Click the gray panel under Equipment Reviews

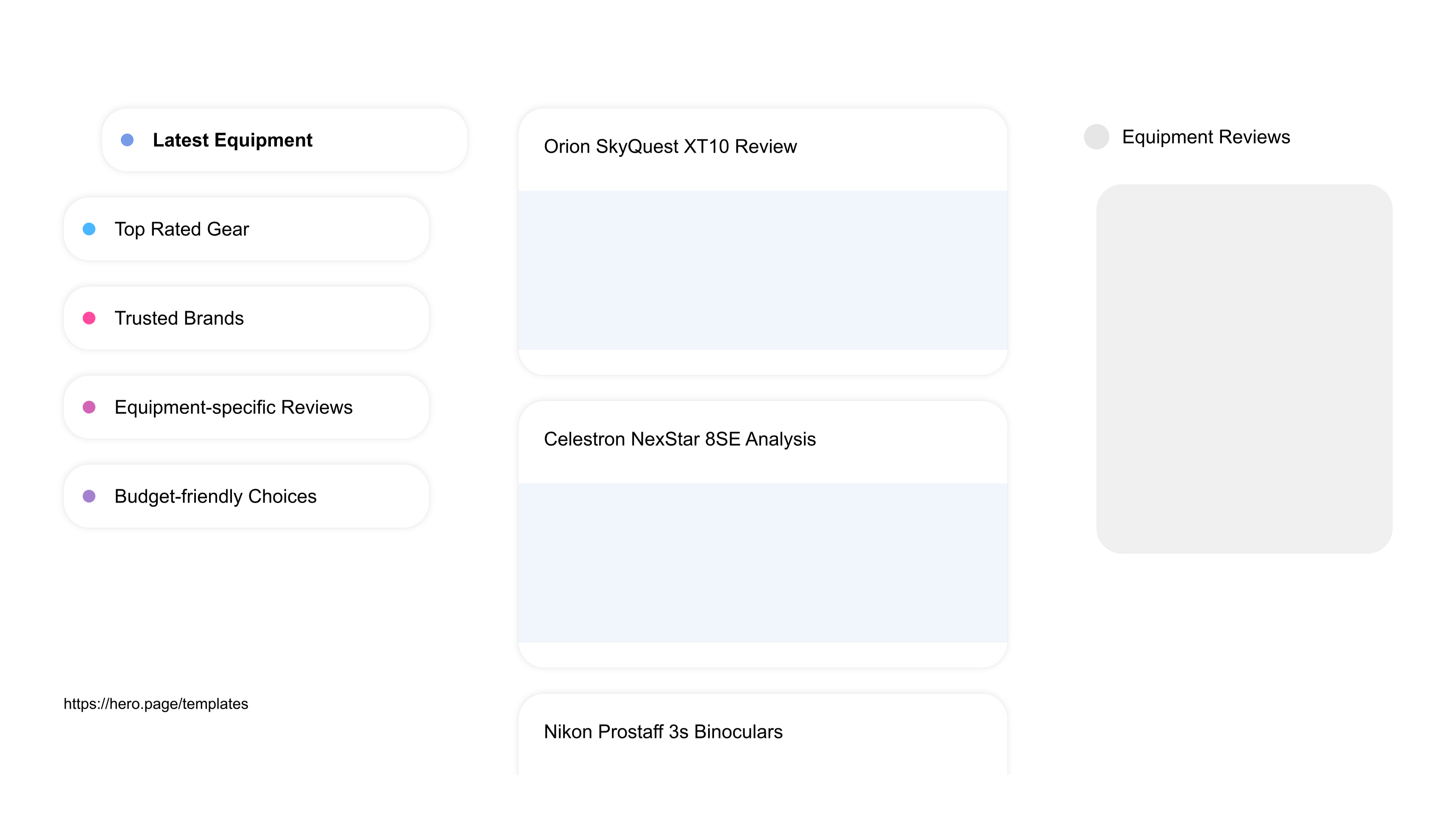(1244, 369)
